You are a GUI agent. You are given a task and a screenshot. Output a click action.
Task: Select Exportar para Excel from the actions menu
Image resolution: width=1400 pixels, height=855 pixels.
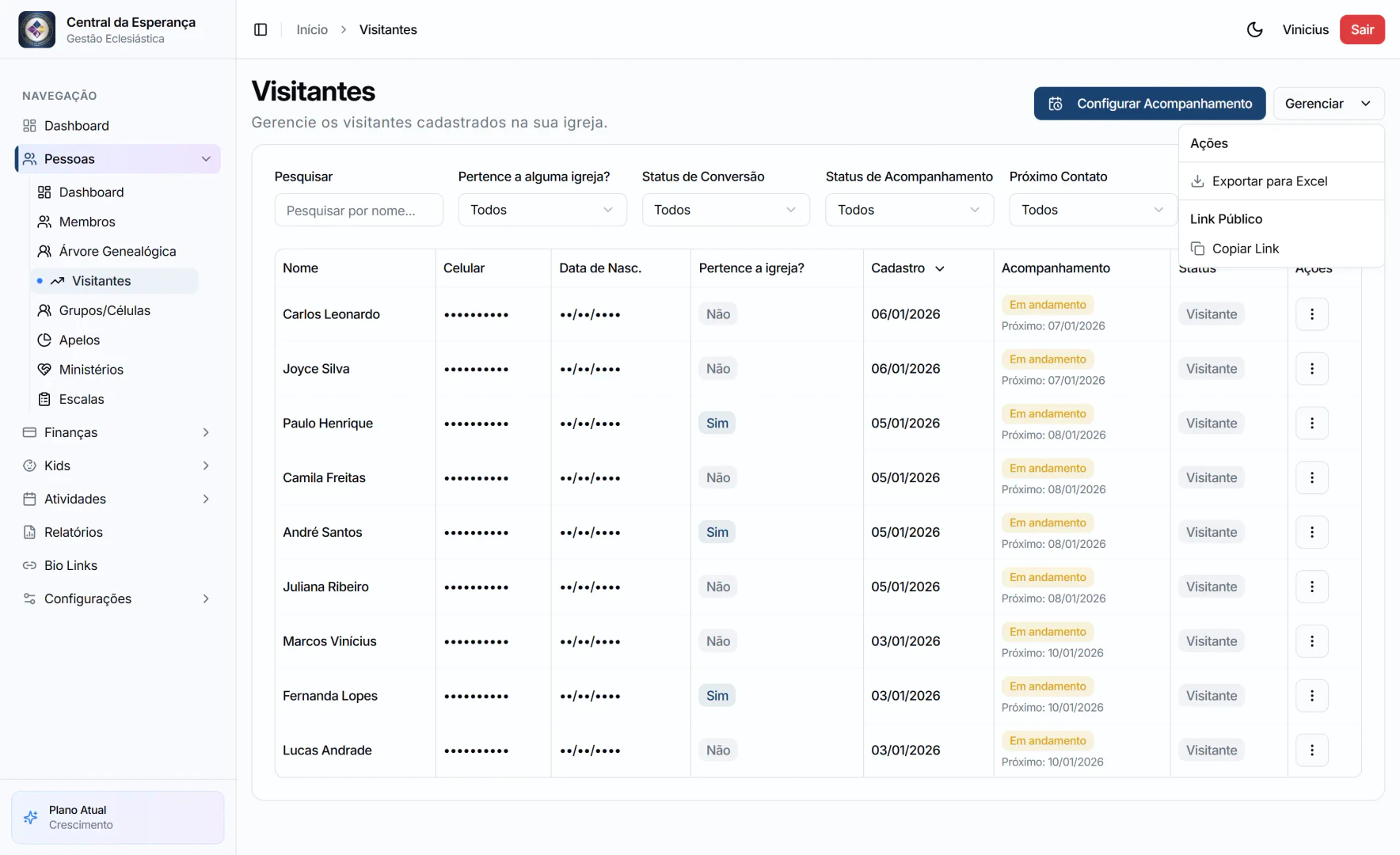(1269, 180)
